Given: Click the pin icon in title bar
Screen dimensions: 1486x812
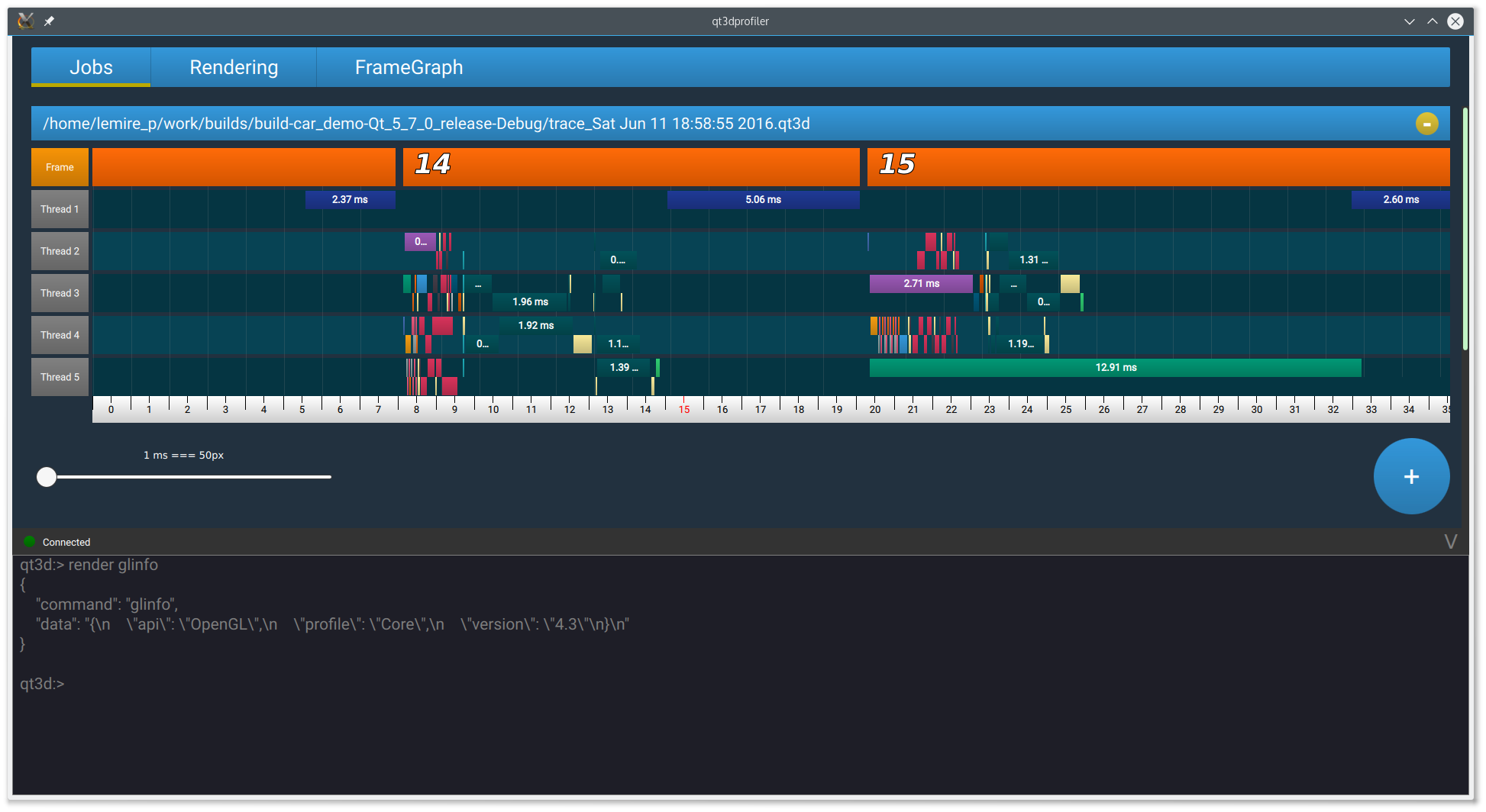Looking at the screenshot, I should (x=49, y=21).
